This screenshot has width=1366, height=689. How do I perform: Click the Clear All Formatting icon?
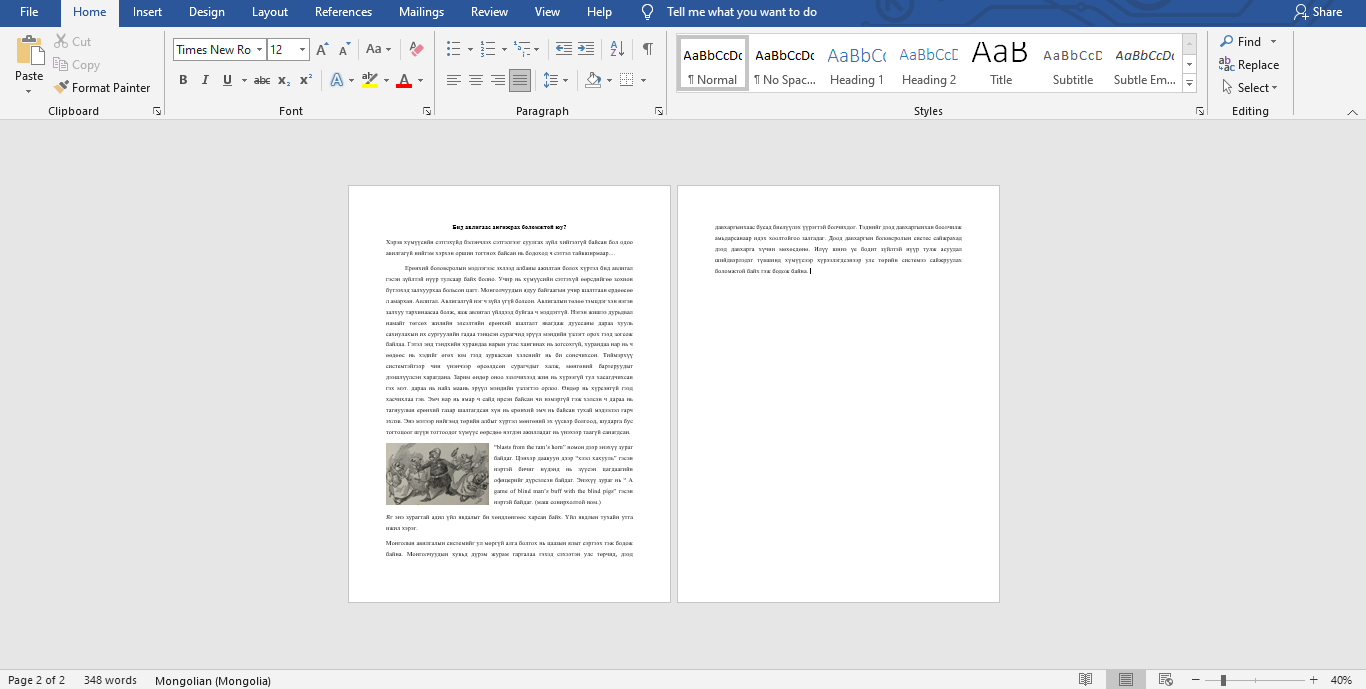(417, 49)
